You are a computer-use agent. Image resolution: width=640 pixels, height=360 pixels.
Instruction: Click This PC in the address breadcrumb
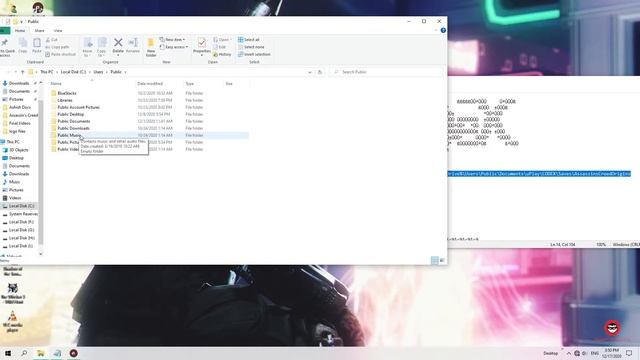tap(47, 72)
